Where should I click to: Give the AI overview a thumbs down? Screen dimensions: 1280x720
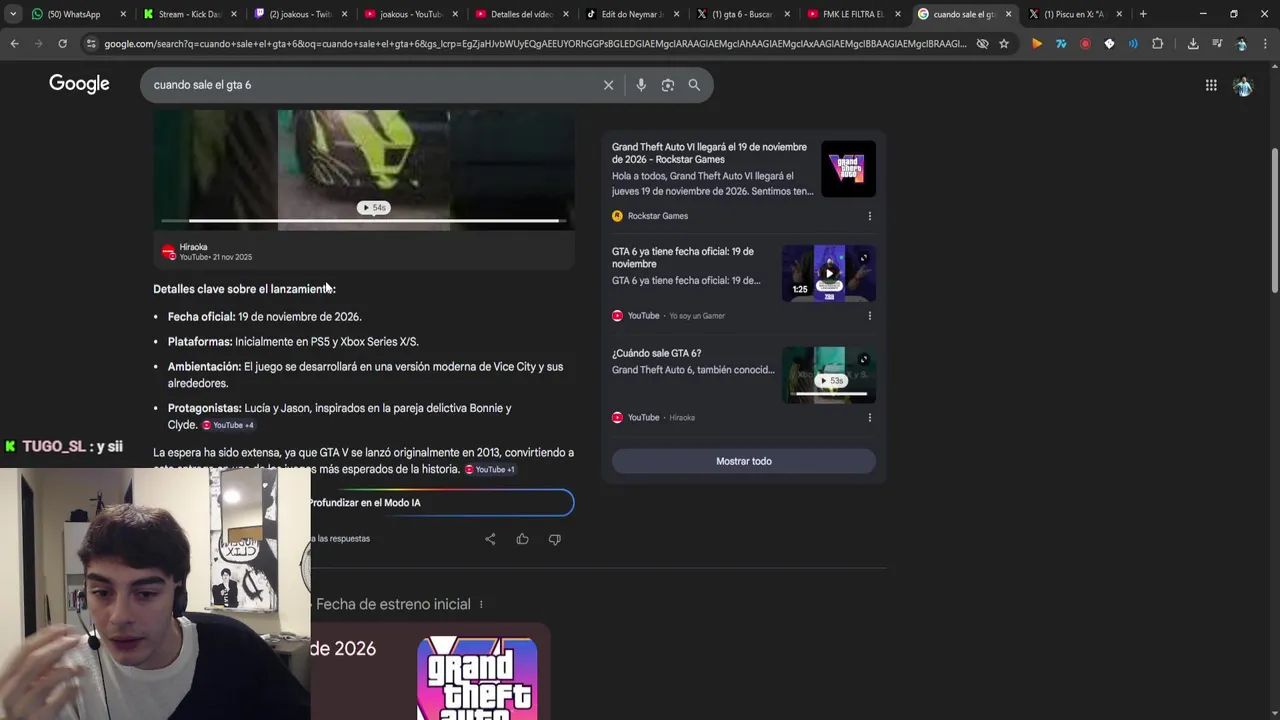click(554, 539)
